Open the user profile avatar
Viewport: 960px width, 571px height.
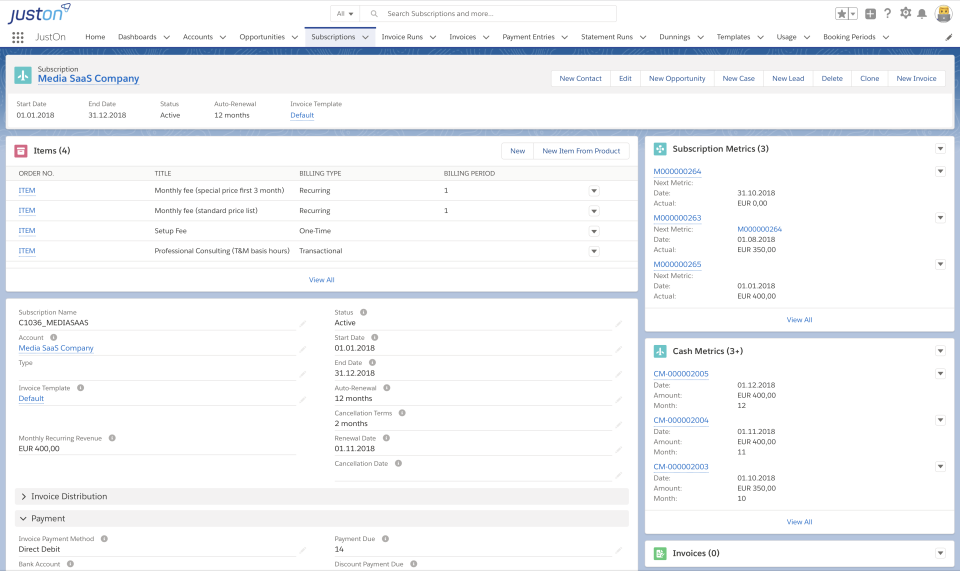943,13
